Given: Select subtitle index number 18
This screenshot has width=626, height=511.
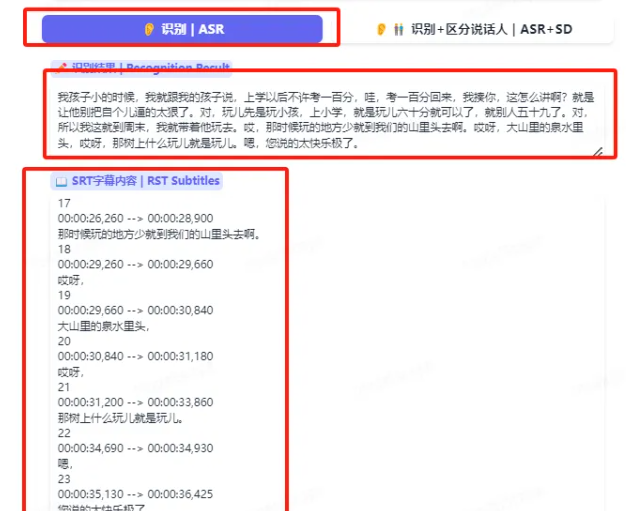Looking at the screenshot, I should point(64,249).
